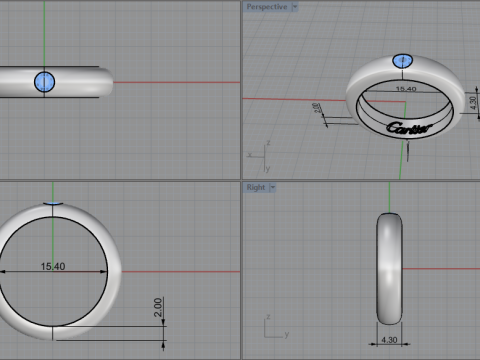
Task: Open the Perspective viewport title menu
Action: 267,7
